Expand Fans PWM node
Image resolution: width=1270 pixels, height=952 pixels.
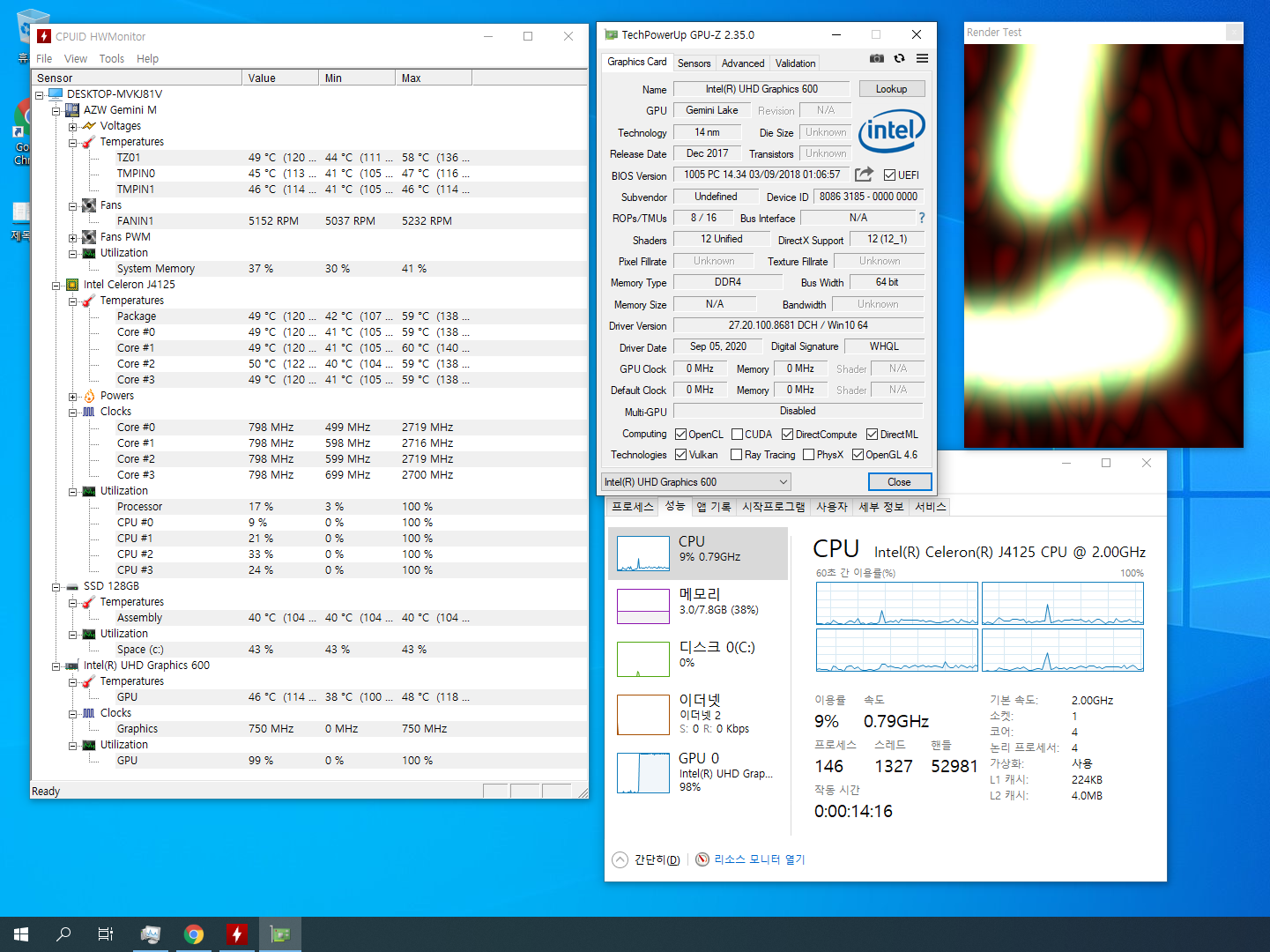(73, 237)
